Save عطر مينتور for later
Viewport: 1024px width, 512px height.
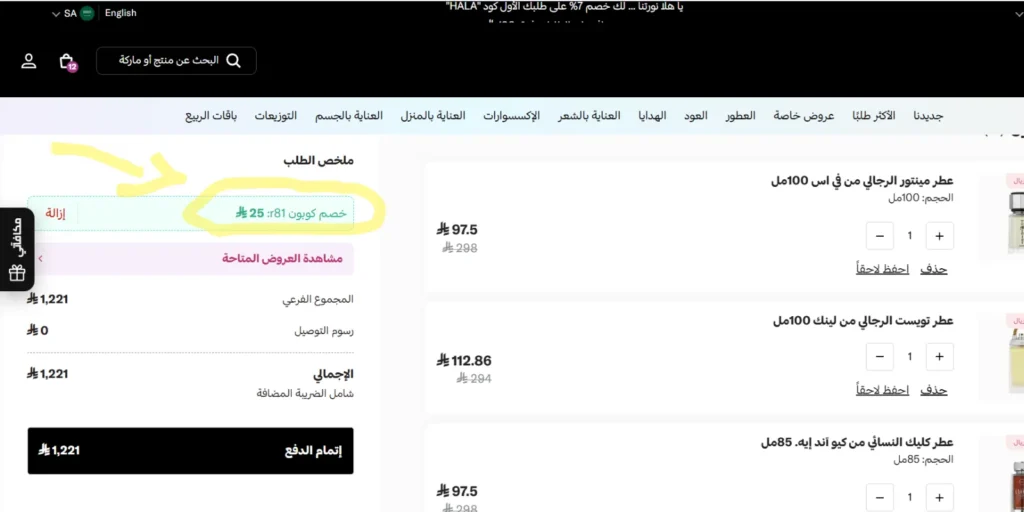[x=883, y=269]
